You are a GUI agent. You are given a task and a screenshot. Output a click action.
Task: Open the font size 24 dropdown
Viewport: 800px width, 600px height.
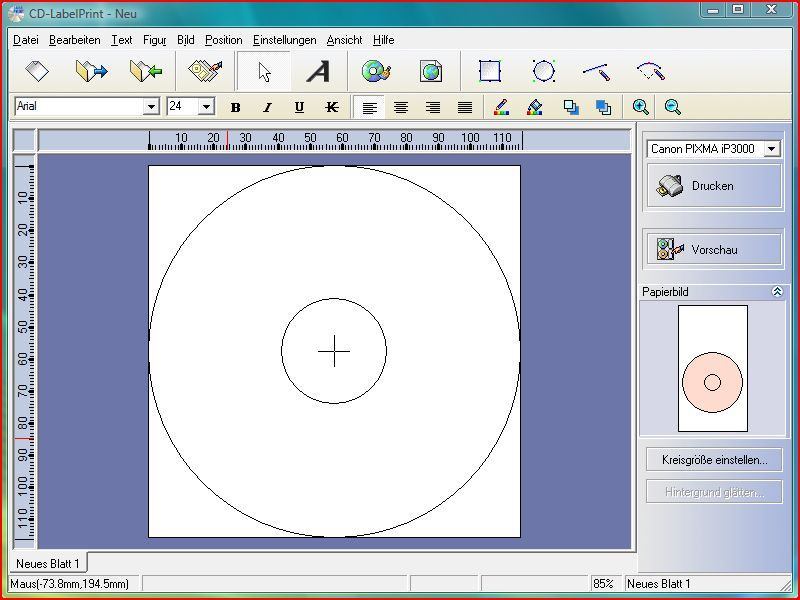click(x=206, y=107)
